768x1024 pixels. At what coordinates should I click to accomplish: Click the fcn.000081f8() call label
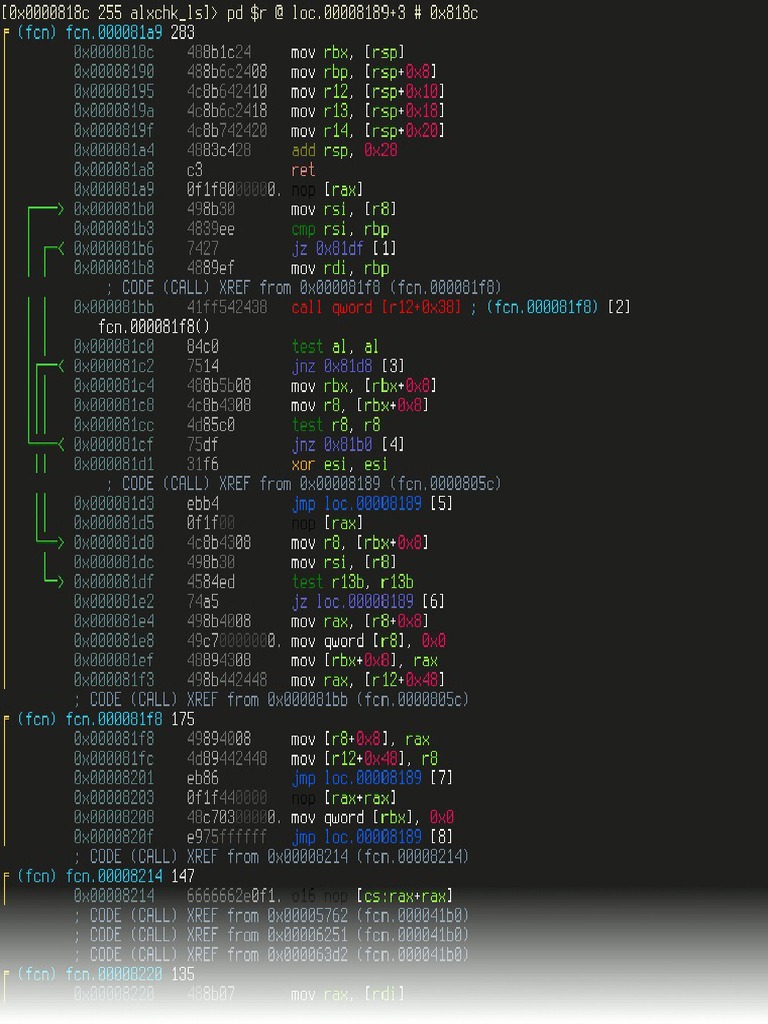tap(154, 327)
